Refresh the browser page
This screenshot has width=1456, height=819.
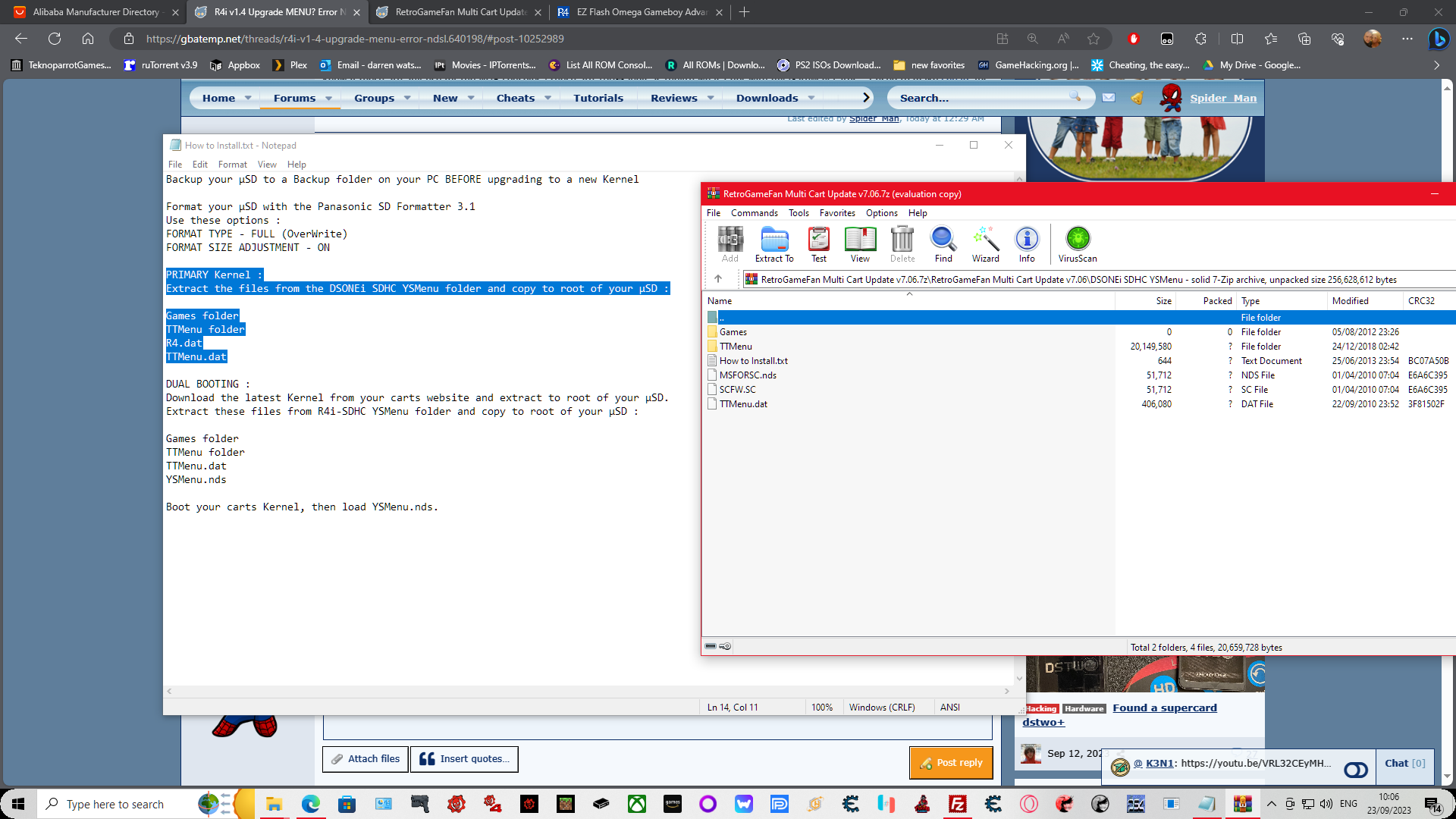(x=55, y=39)
